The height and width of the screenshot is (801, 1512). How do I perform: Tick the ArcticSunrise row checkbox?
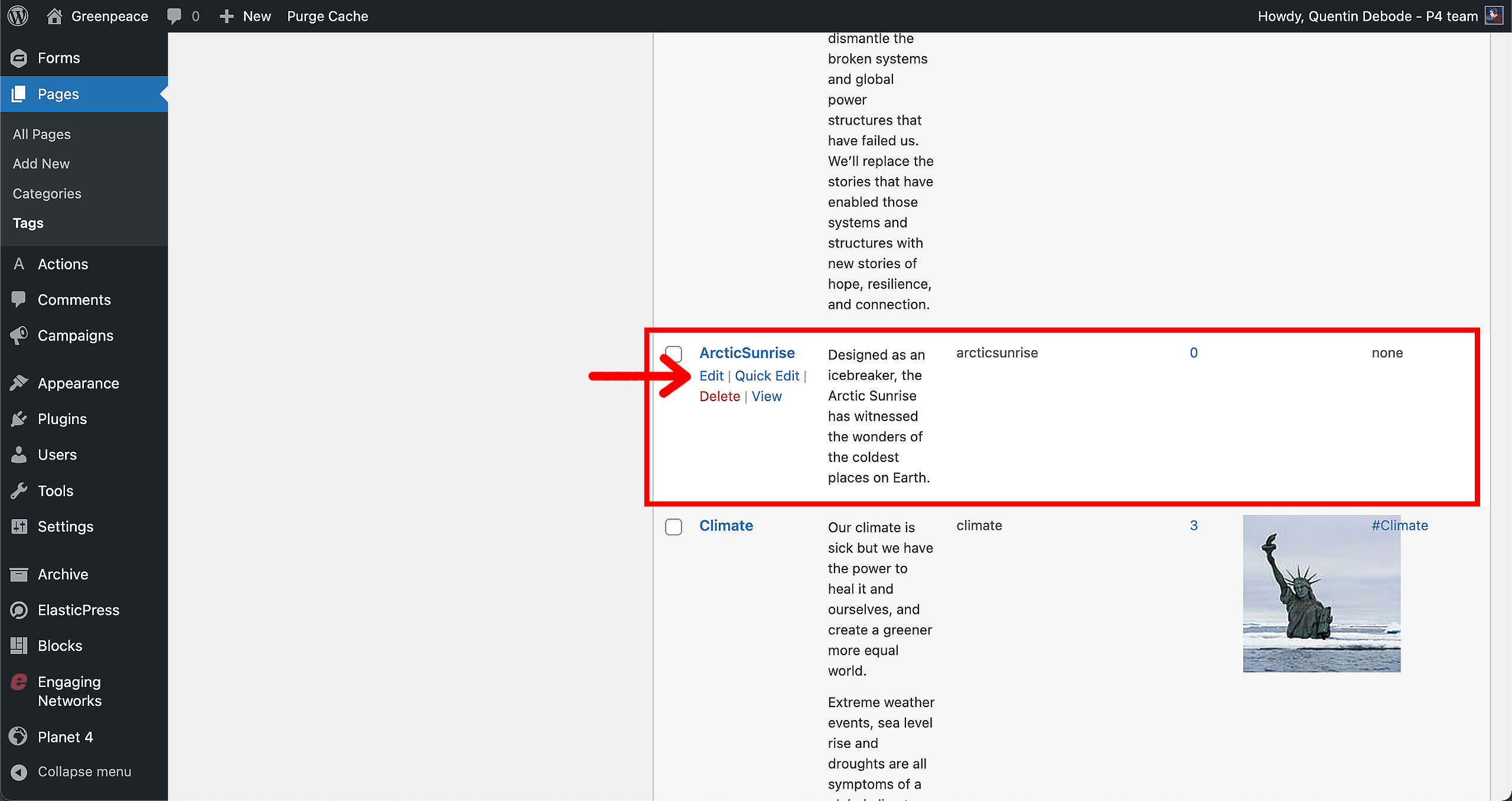click(x=673, y=354)
